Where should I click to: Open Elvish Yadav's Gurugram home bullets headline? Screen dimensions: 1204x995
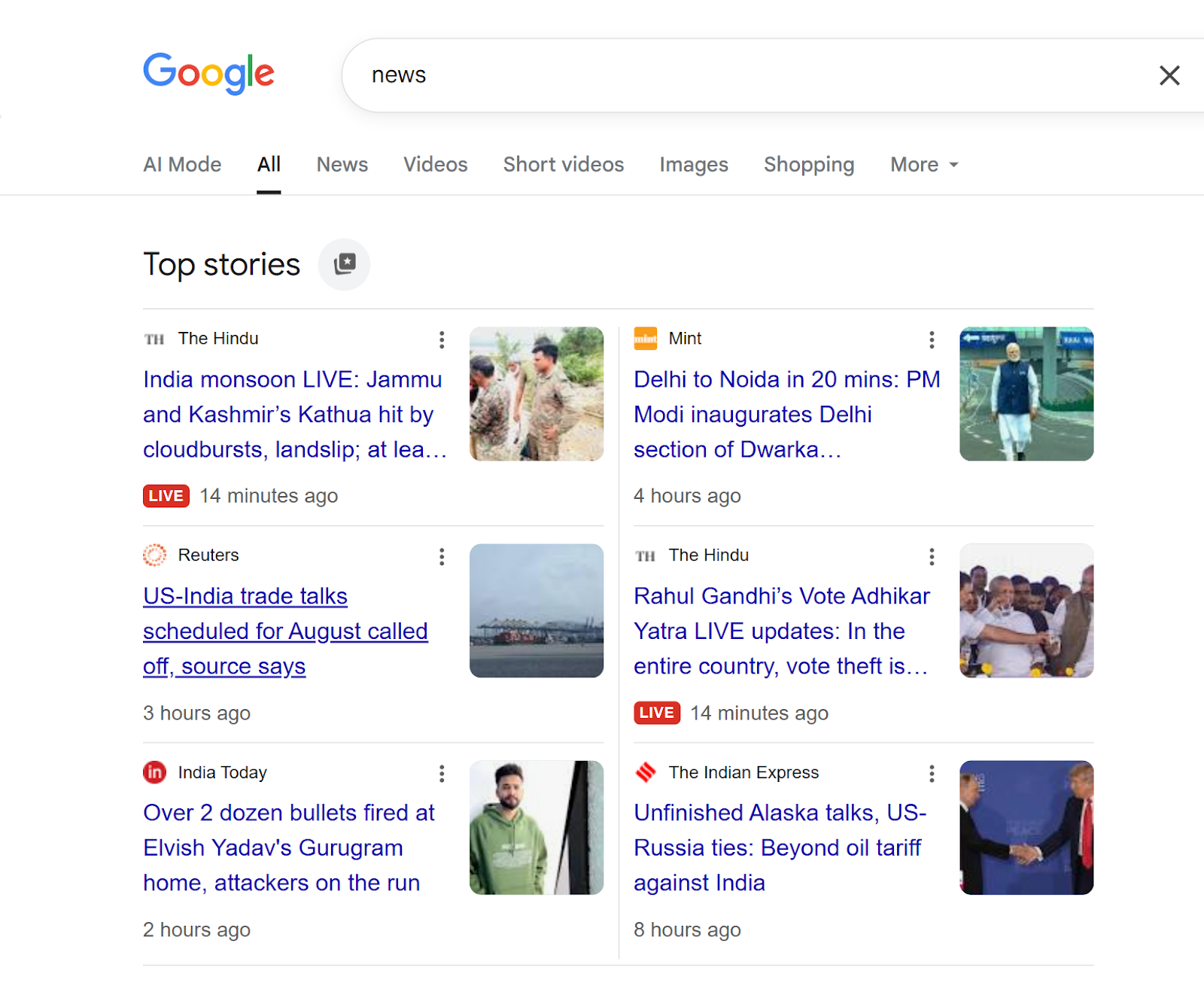tap(289, 847)
